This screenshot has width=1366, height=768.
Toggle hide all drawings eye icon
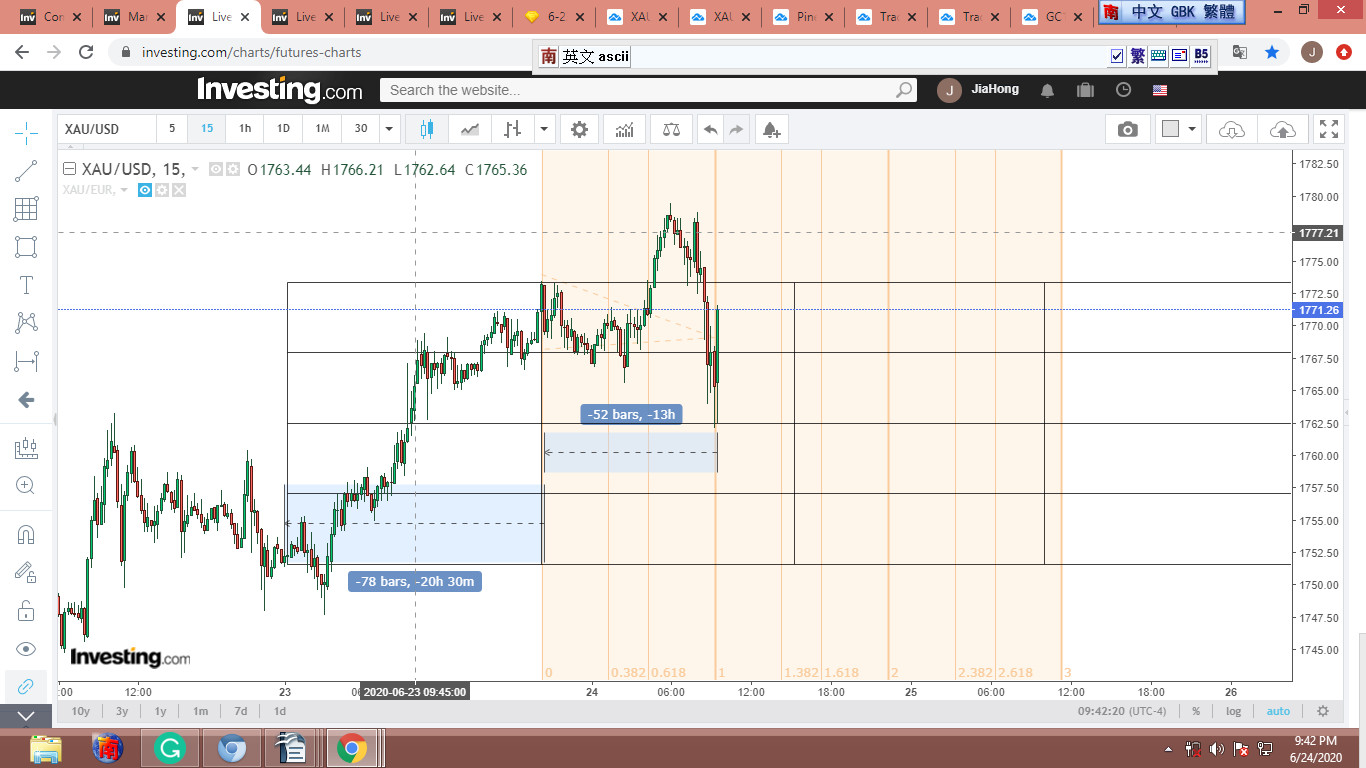[x=26, y=648]
